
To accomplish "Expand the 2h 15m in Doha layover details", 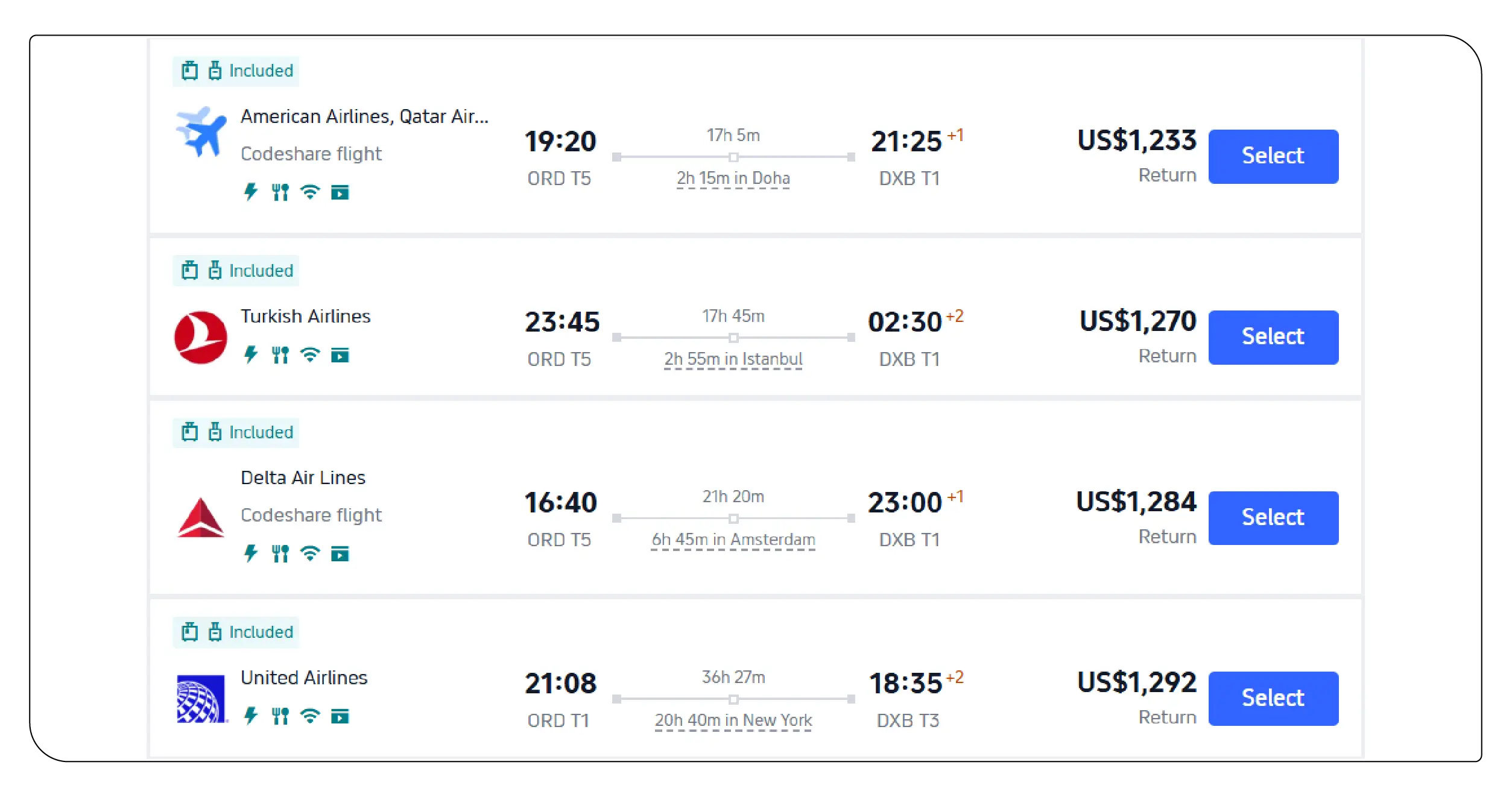I will (x=733, y=178).
